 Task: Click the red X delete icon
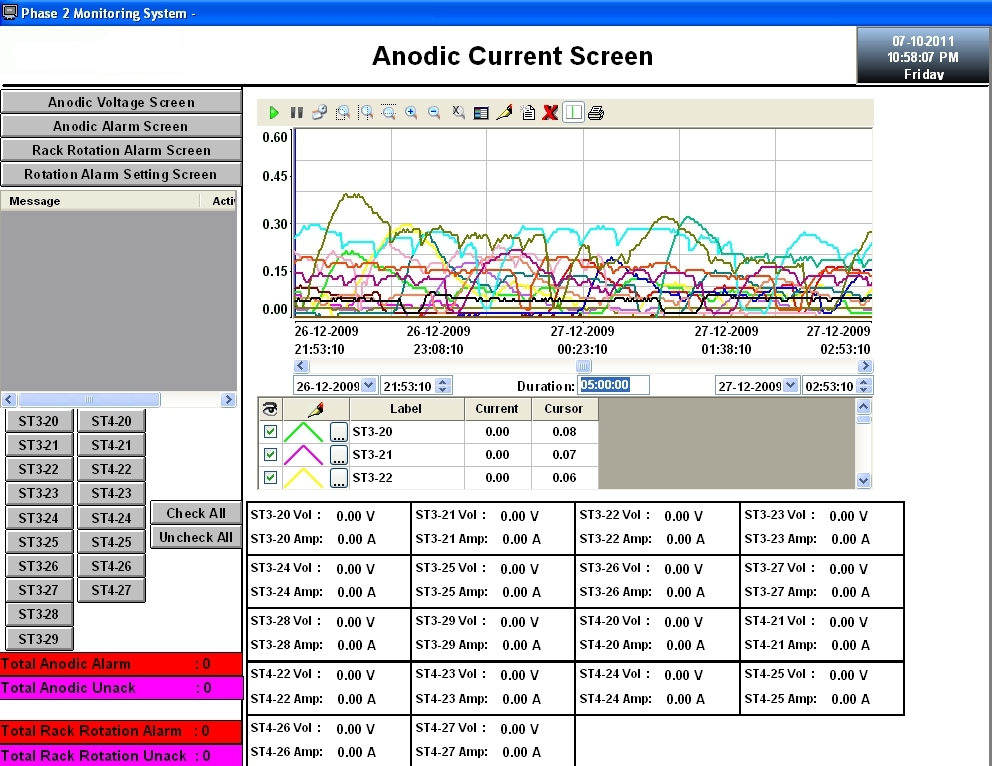550,113
